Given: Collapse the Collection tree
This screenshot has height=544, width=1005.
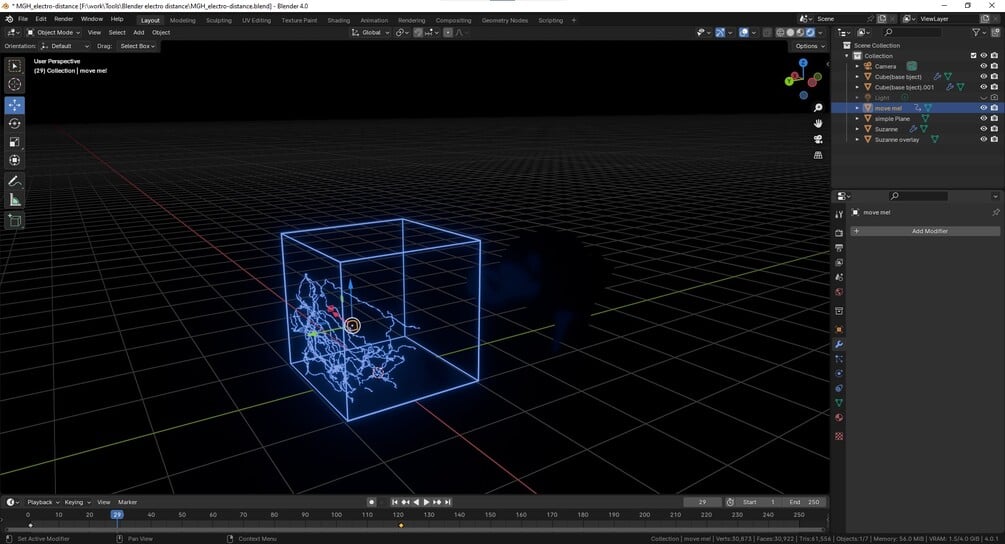Looking at the screenshot, I should (x=847, y=56).
